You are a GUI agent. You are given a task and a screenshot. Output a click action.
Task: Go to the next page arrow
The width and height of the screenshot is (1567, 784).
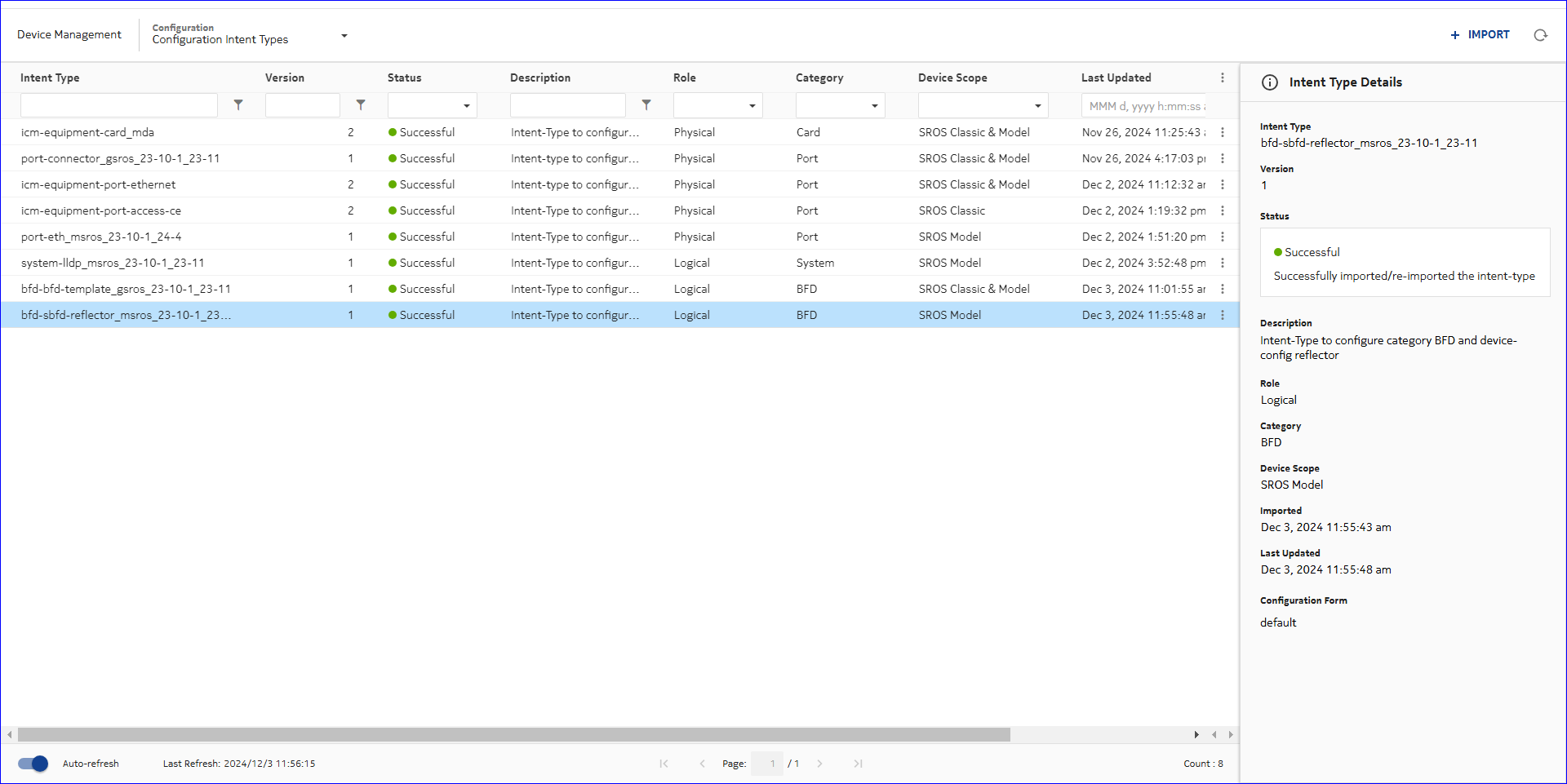pyautogui.click(x=819, y=764)
